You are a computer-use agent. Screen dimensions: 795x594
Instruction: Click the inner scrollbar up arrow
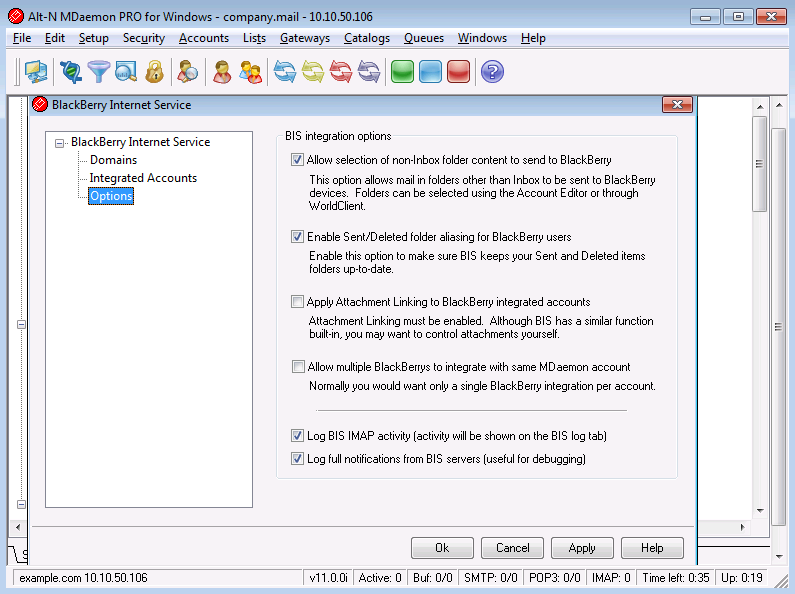[x=760, y=106]
